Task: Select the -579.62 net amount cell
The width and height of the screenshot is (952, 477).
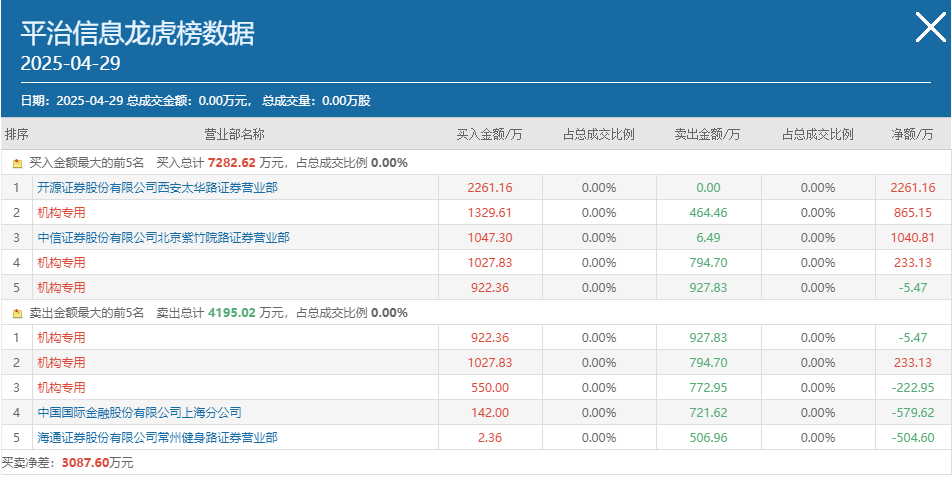Action: [913, 413]
